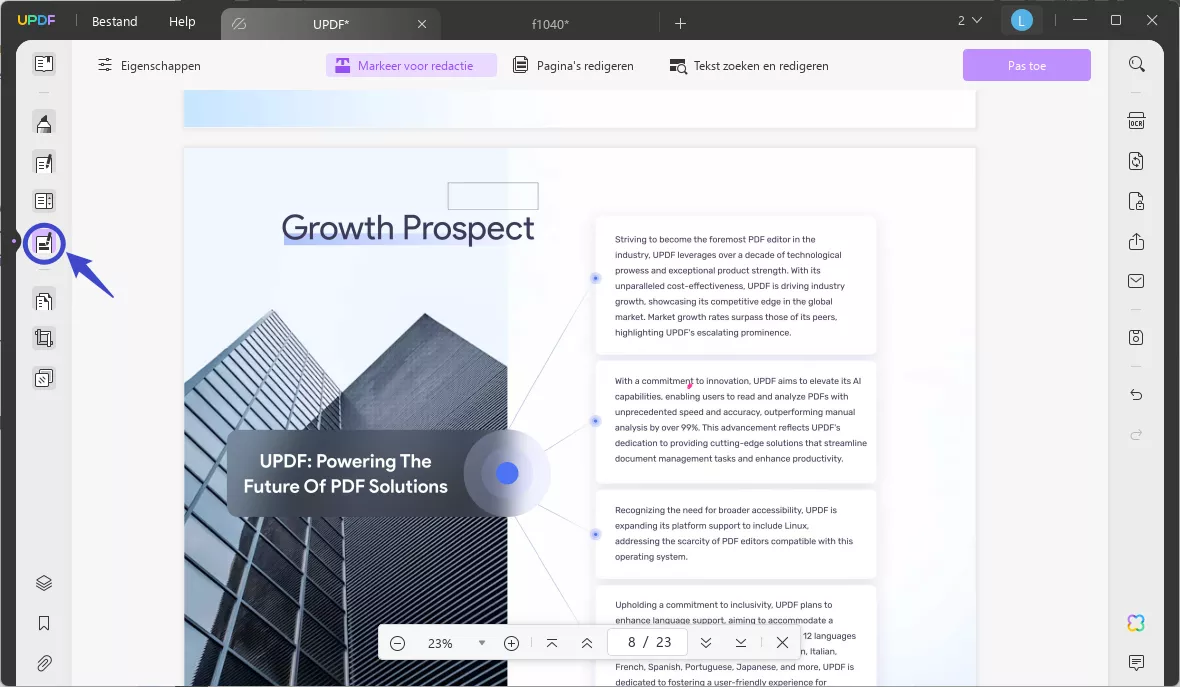Run OCR text recognition

tap(1136, 121)
